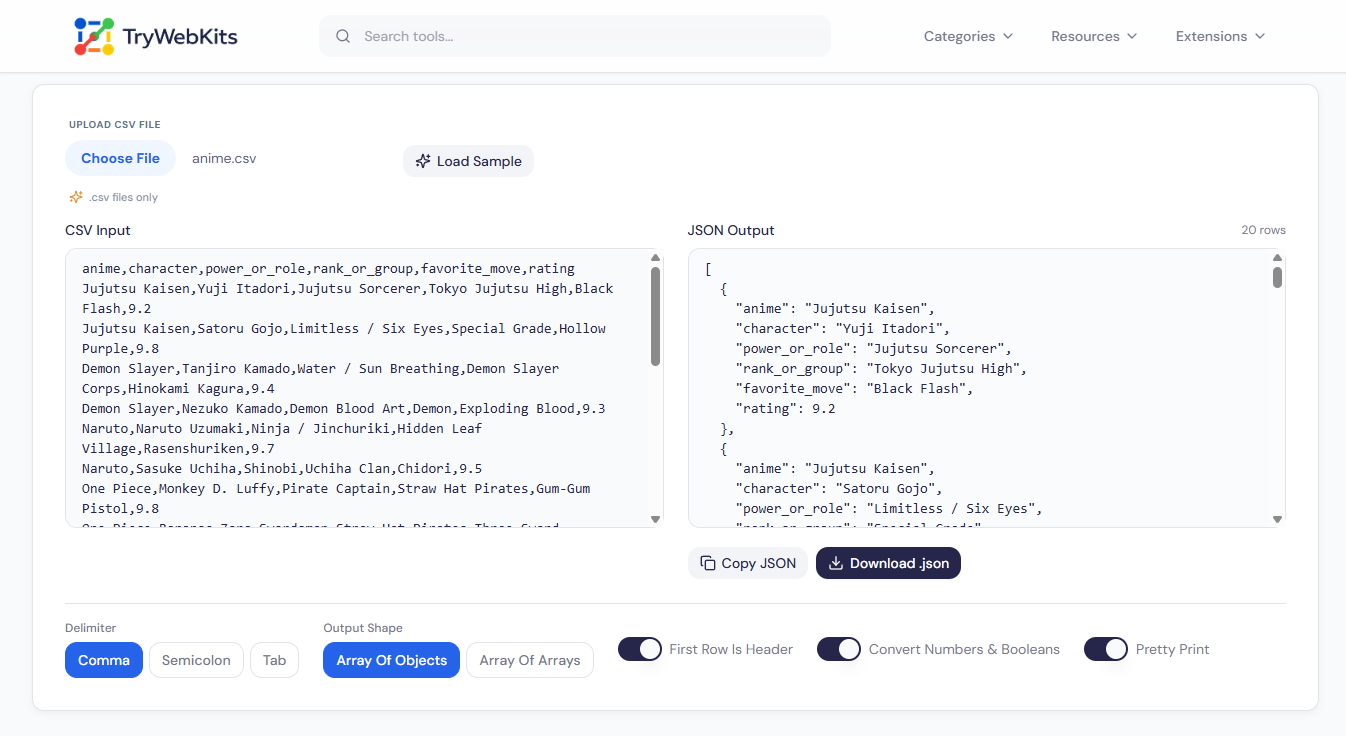Open the Extensions dropdown menu
Viewport: 1346px width, 736px height.
point(1220,36)
